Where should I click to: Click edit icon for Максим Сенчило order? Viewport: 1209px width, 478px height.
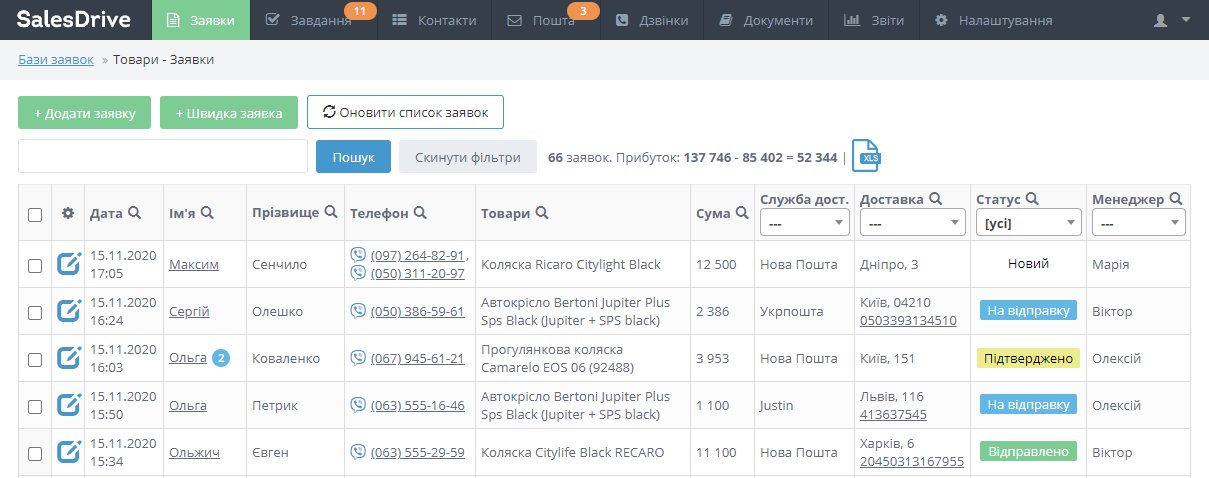click(x=68, y=265)
